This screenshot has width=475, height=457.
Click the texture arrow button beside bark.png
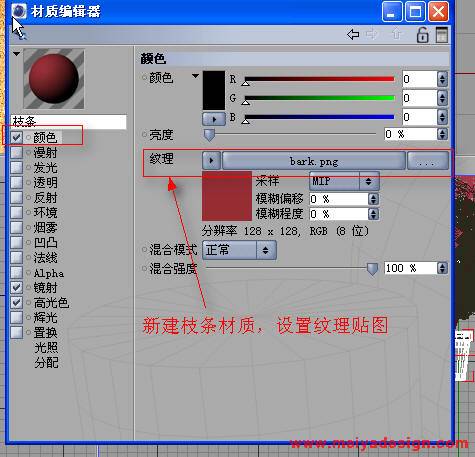(x=211, y=161)
